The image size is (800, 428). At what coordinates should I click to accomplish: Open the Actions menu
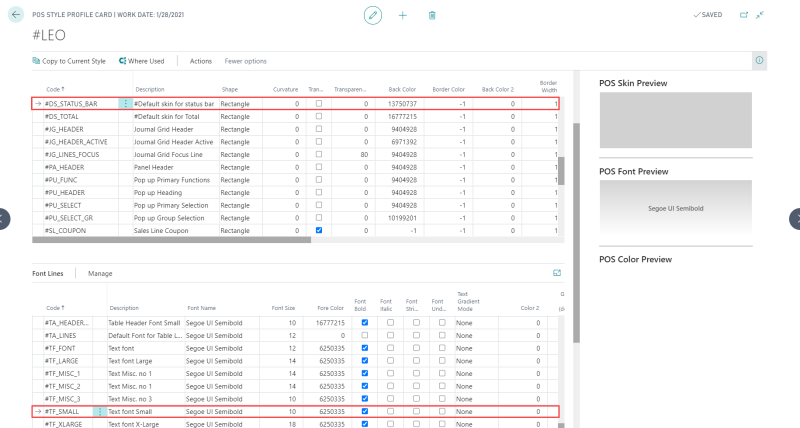click(201, 61)
